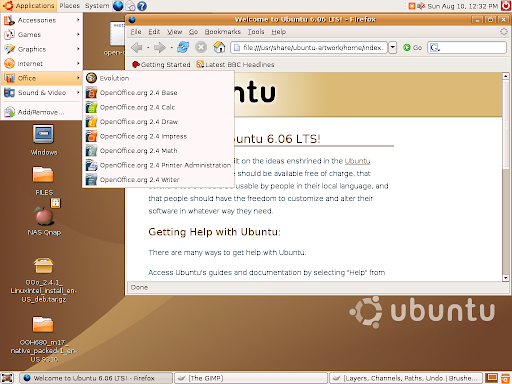512x384 pixels.
Task: Expand the Sound & Video submenu
Action: tap(42, 93)
